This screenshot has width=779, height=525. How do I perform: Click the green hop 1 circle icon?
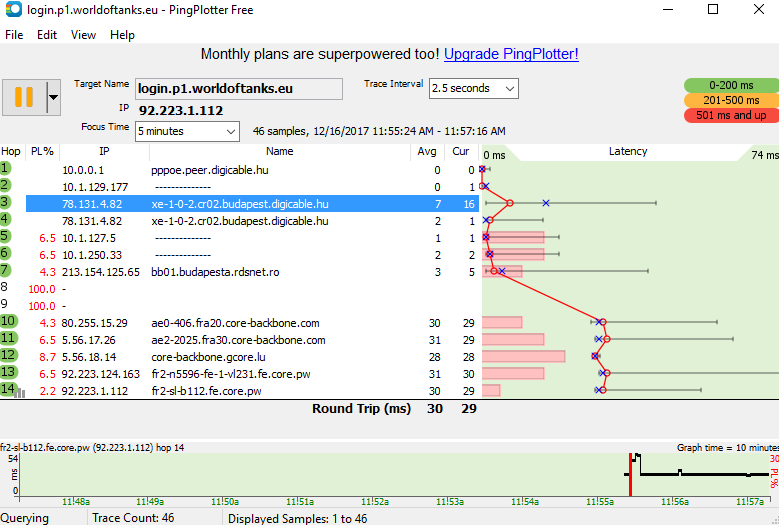[7, 170]
